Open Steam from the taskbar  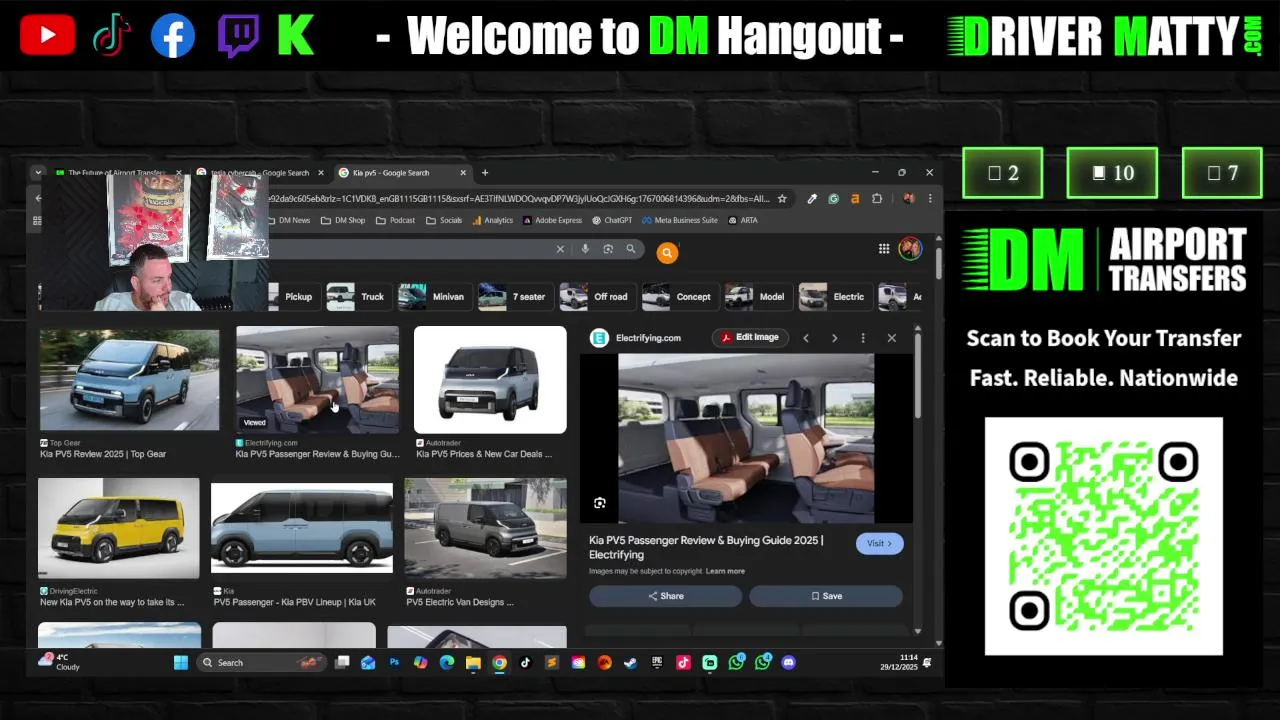pyautogui.click(x=630, y=662)
